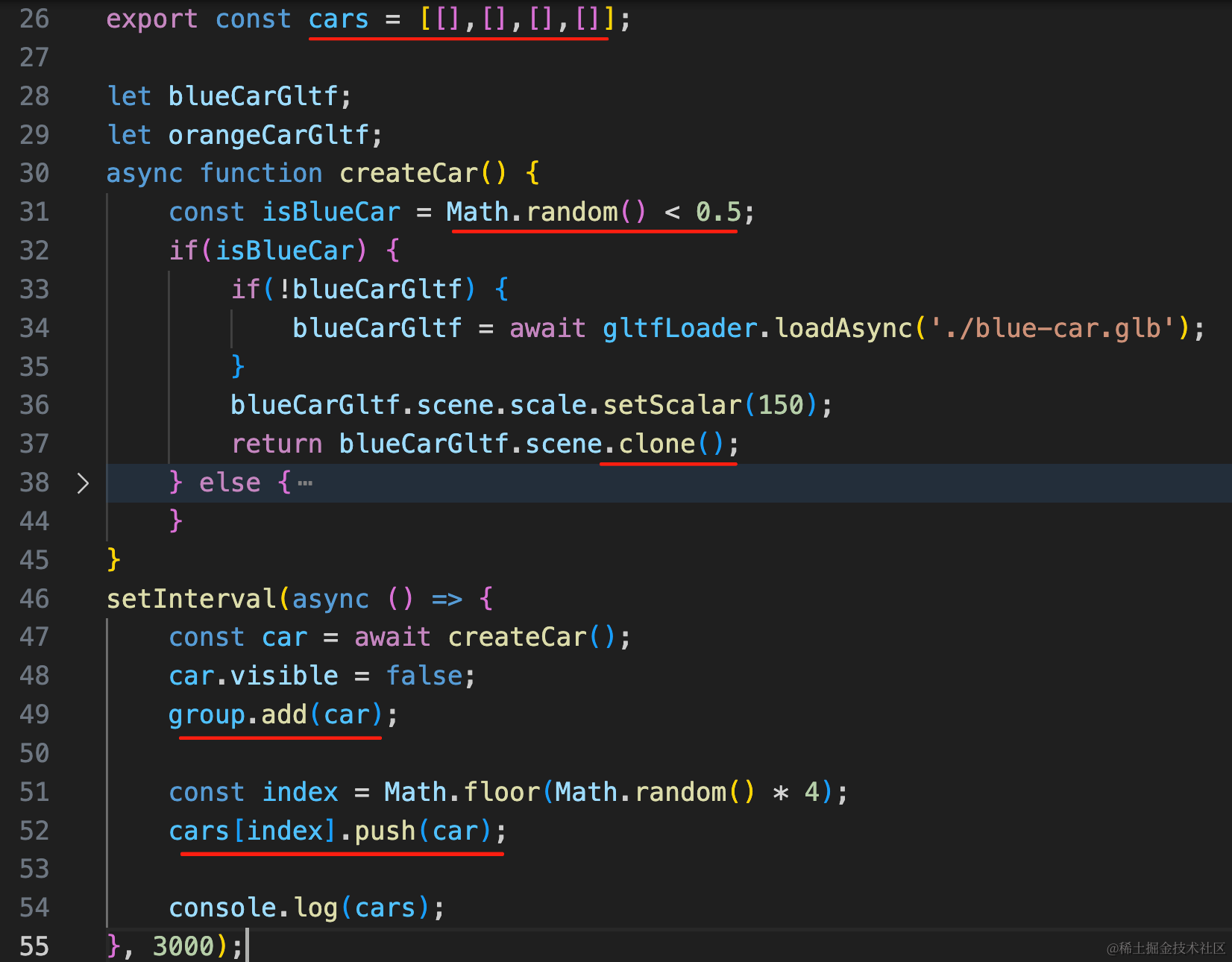Click 'orangeCarGltf' declaration on line 29
The image size is (1232, 962).
269,135
